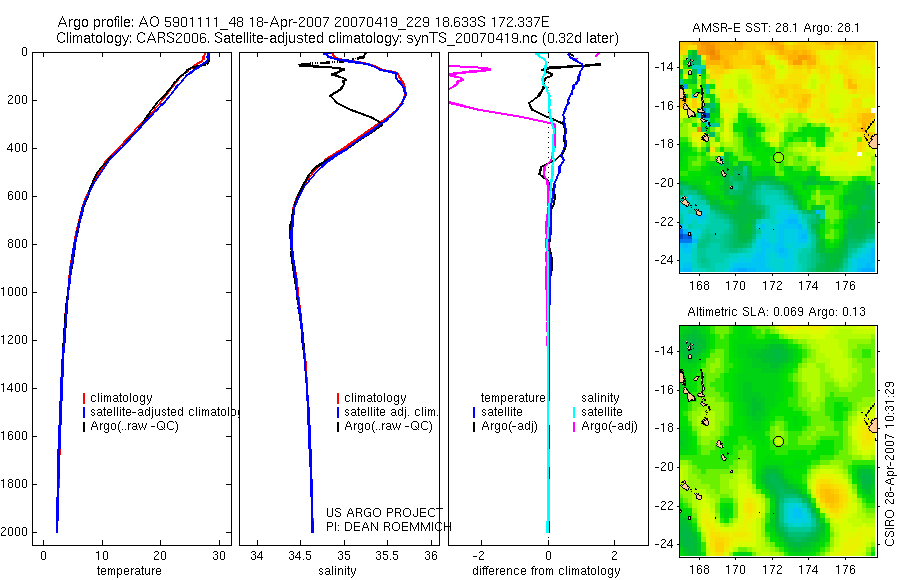Click 'climatology' legend entry in temperature plot
The image size is (900, 580).
(121, 398)
